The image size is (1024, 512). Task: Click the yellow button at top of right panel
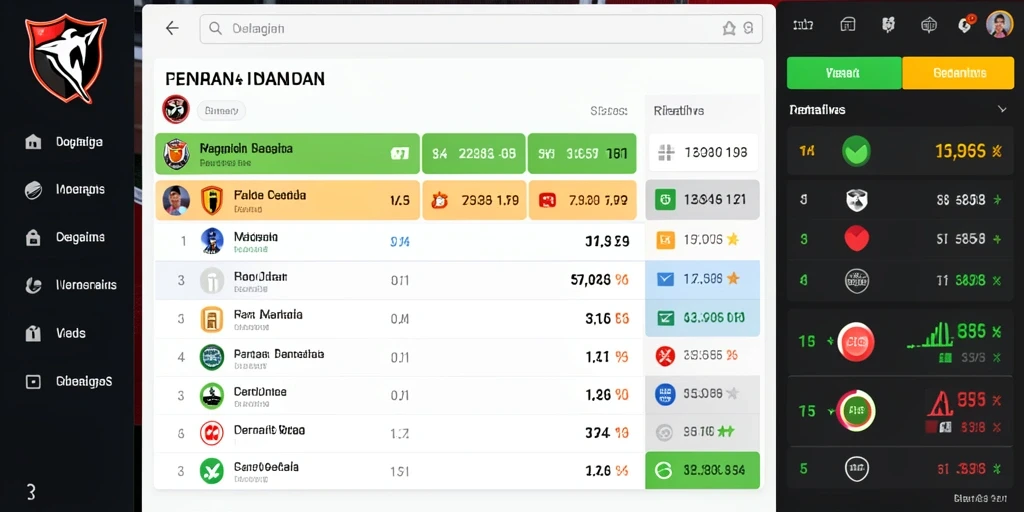point(957,73)
